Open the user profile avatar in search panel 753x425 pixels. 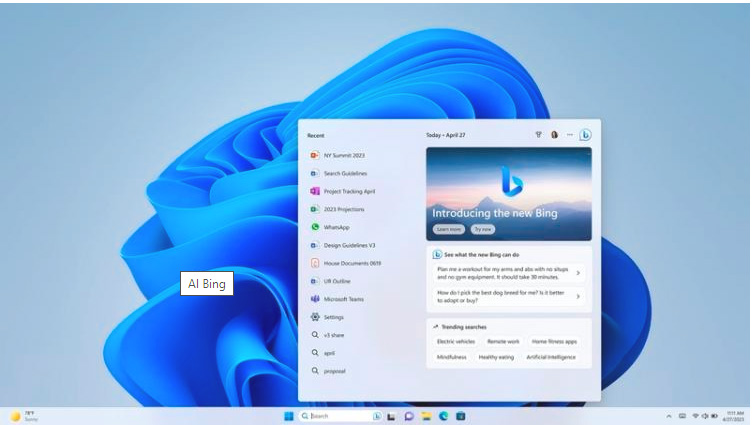pyautogui.click(x=554, y=135)
